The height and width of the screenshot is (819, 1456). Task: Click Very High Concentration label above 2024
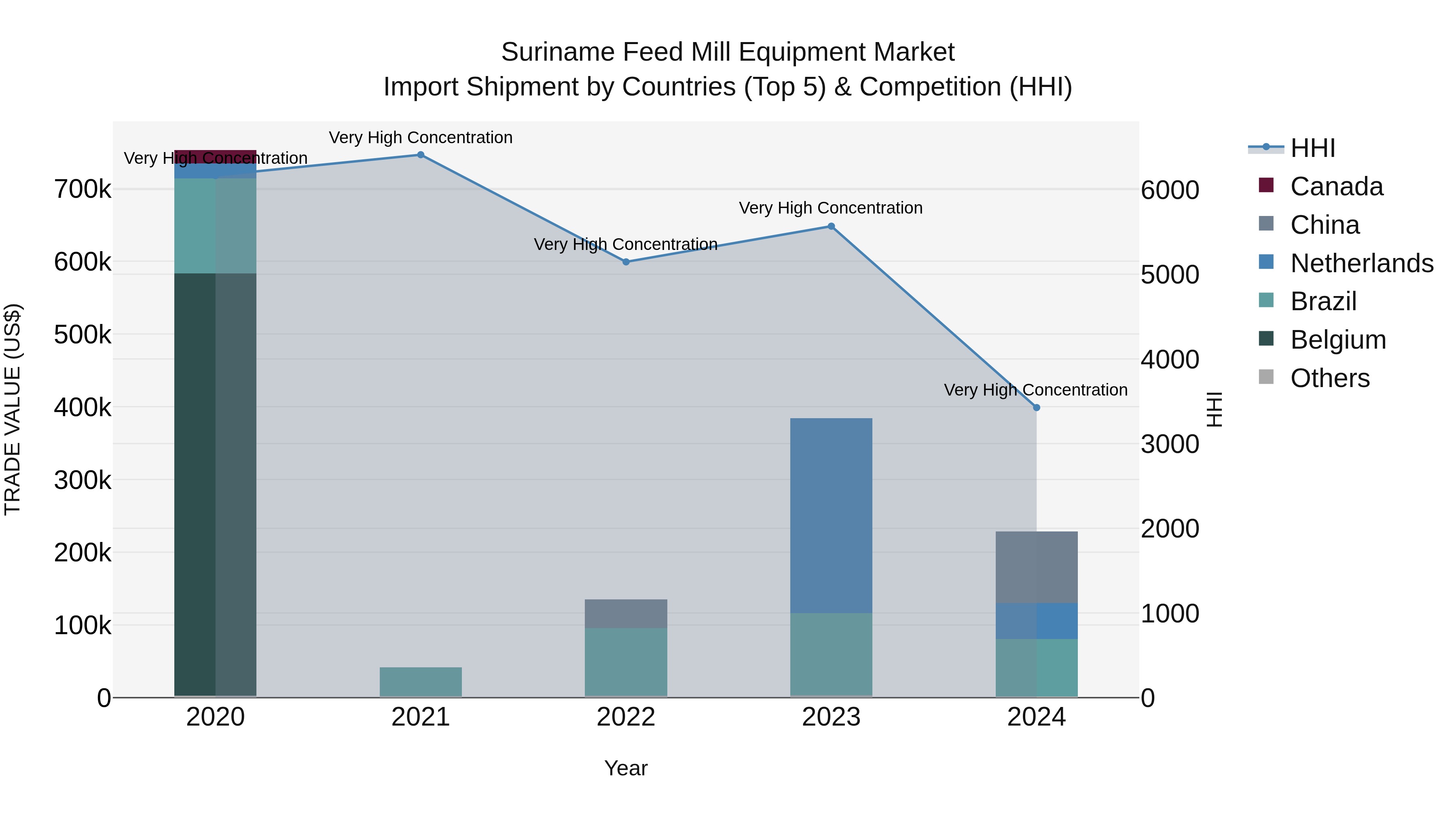[1036, 390]
